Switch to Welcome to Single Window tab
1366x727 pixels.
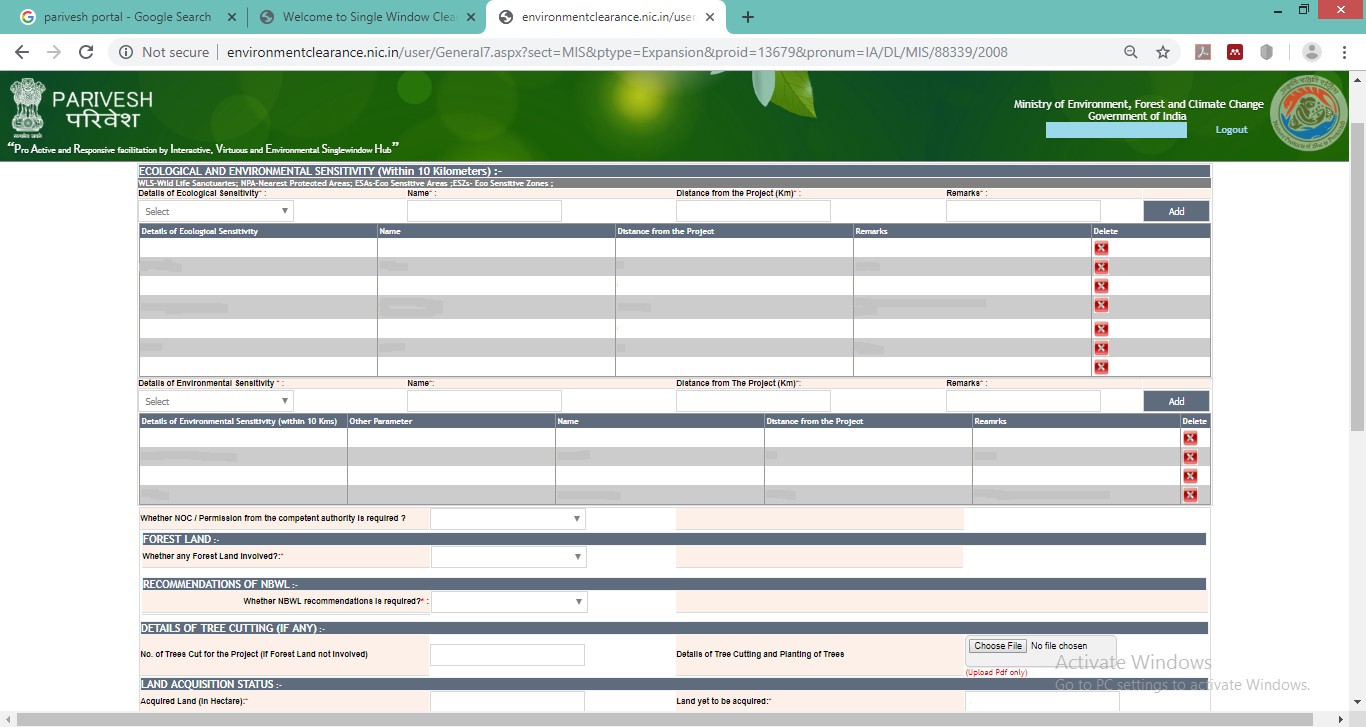366,17
